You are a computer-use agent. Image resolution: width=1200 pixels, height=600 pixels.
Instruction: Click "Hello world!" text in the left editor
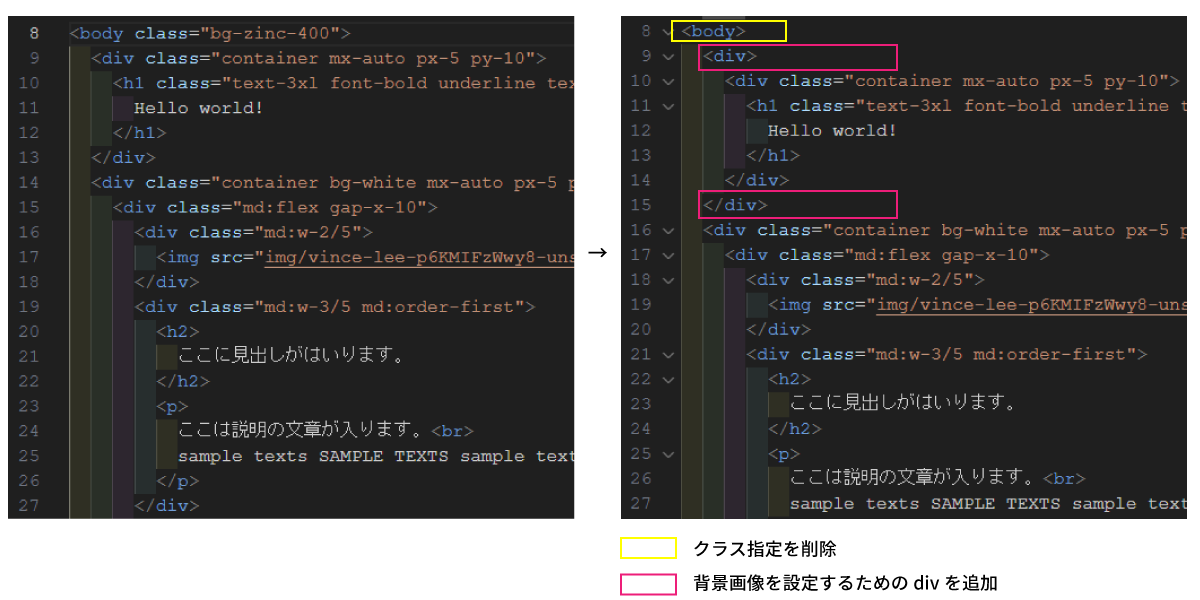tap(198, 108)
